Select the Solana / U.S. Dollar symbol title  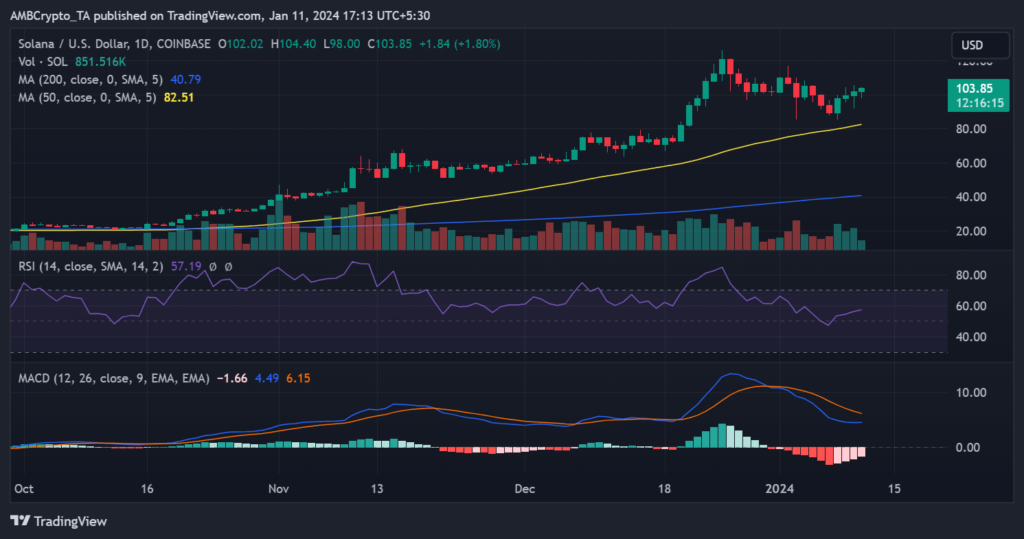95,44
